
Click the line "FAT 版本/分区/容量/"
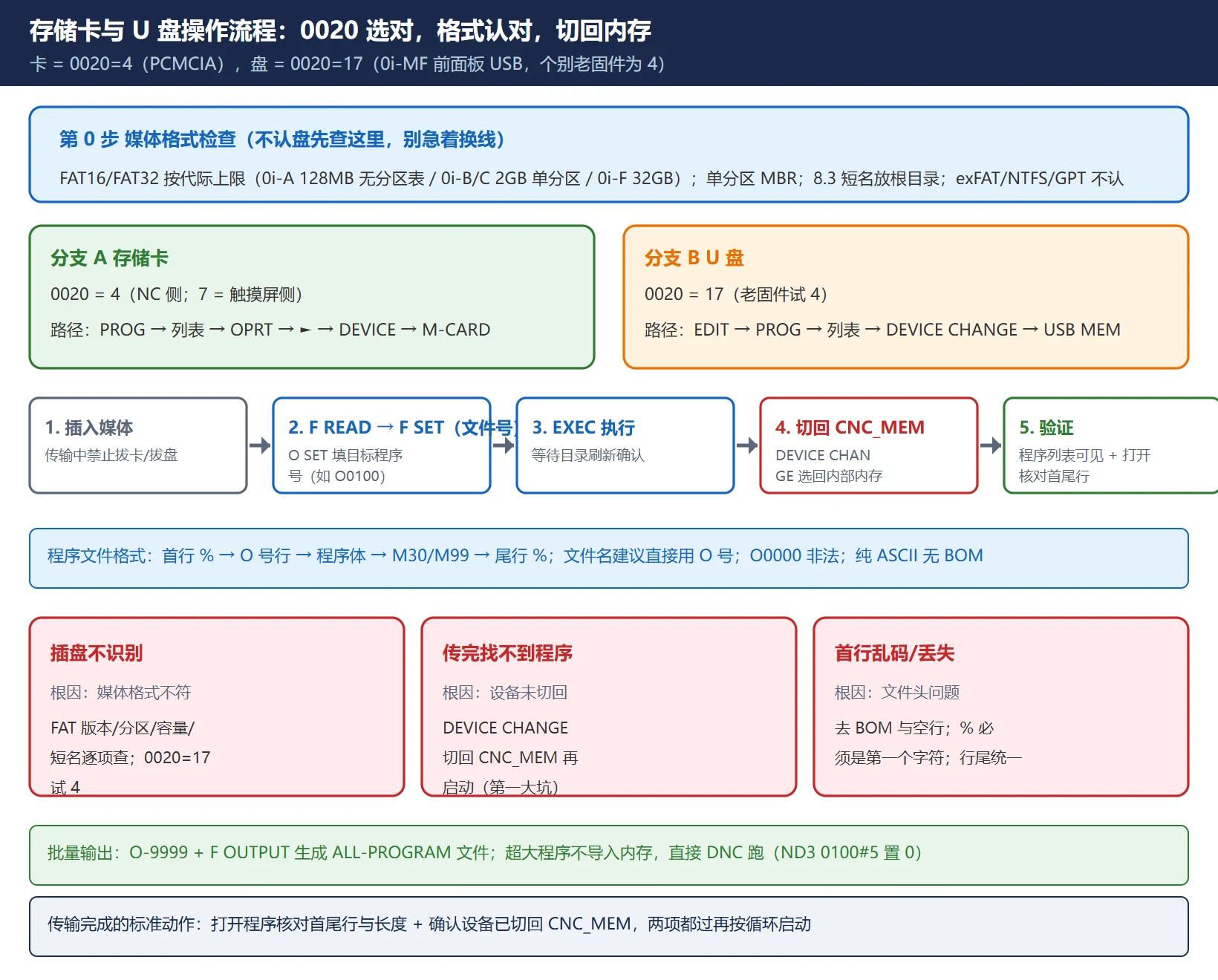(123, 728)
